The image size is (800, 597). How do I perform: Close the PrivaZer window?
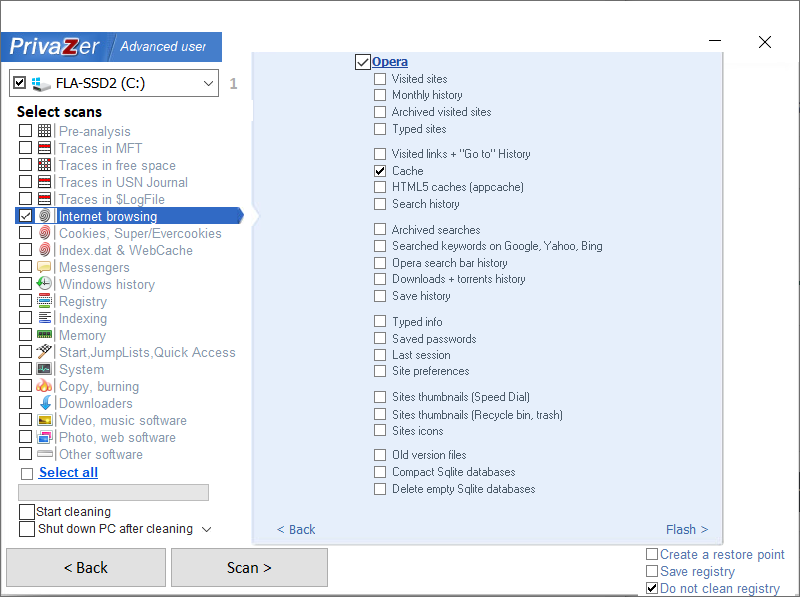click(765, 42)
